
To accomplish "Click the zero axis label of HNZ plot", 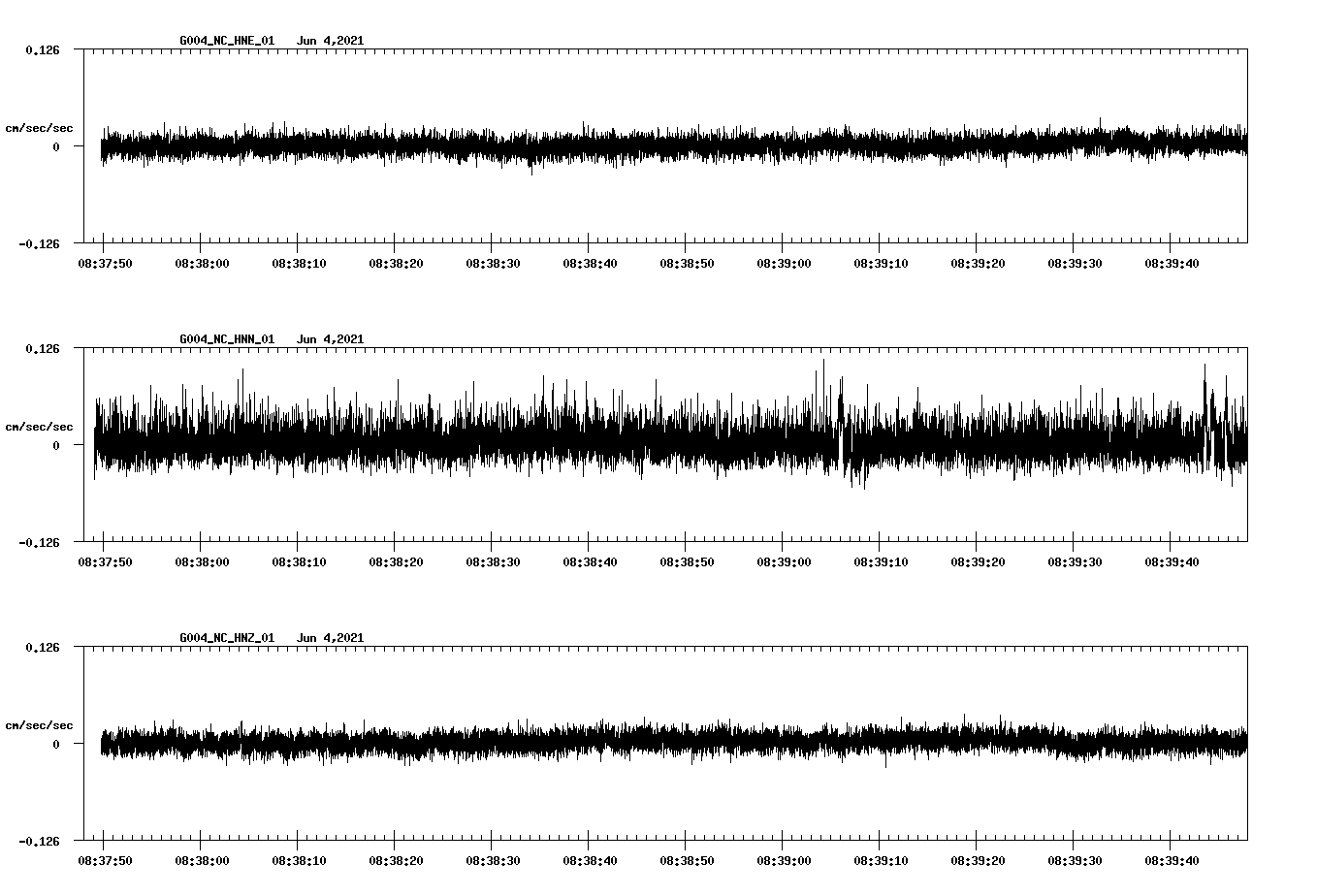I will coord(56,745).
